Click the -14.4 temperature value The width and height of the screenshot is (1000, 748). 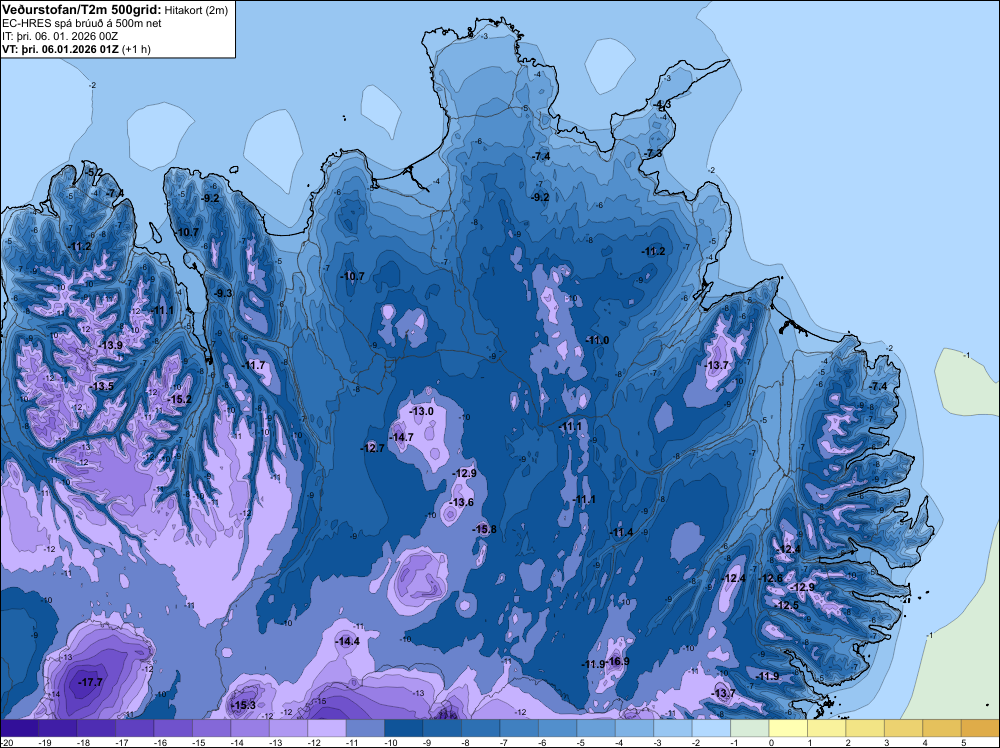click(x=348, y=642)
